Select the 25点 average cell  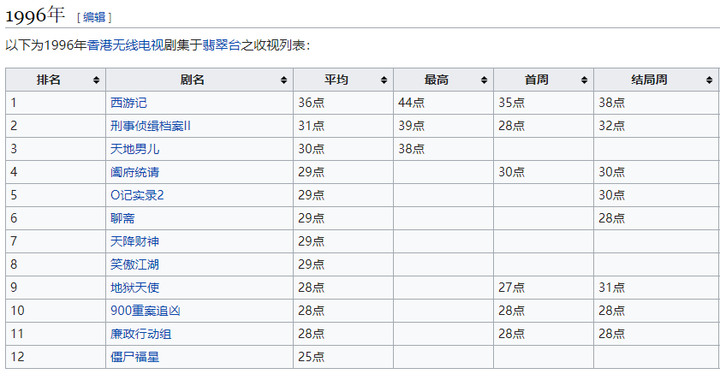343,357
